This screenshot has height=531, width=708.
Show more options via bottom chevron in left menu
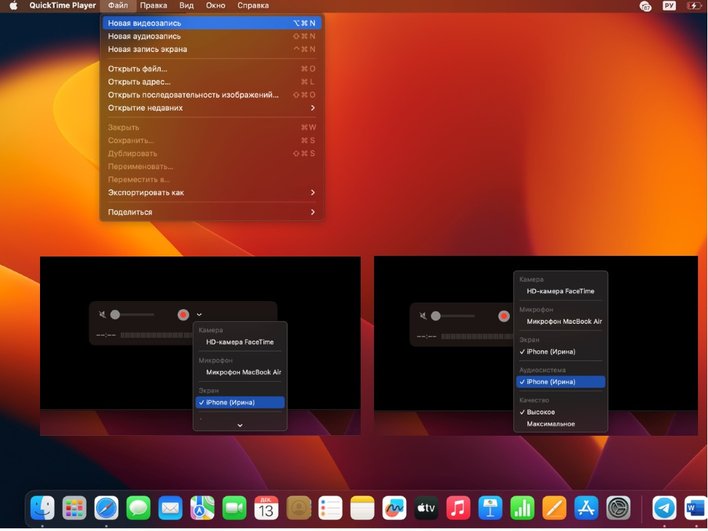(240, 425)
